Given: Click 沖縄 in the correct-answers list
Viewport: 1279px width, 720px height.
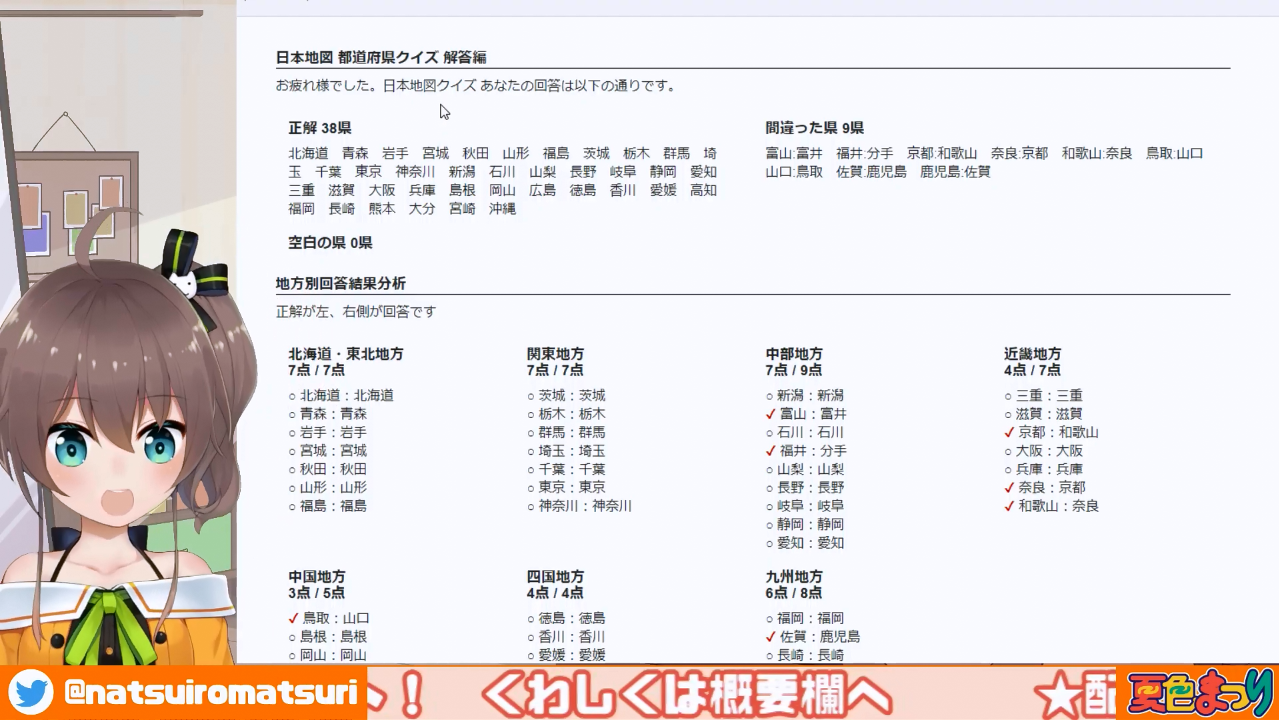Looking at the screenshot, I should tap(502, 209).
